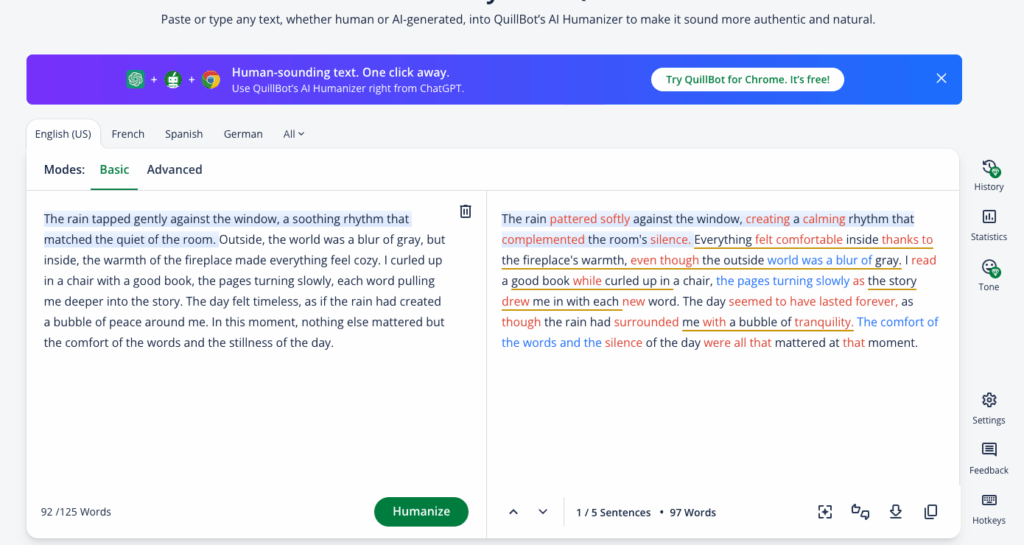Delete input text with trash icon
This screenshot has height=545, width=1024.
tap(465, 211)
